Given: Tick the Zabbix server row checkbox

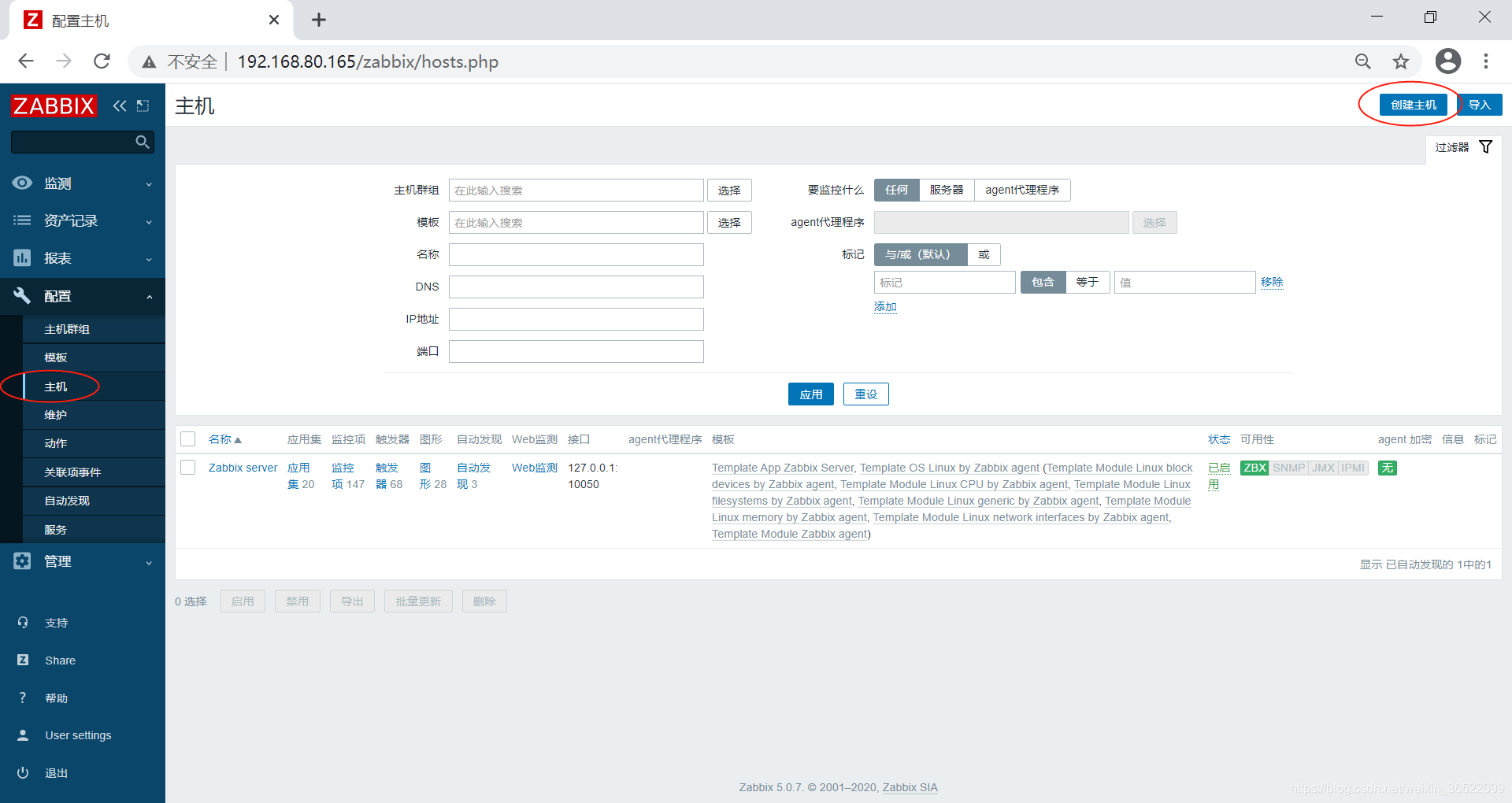Looking at the screenshot, I should coord(187,468).
